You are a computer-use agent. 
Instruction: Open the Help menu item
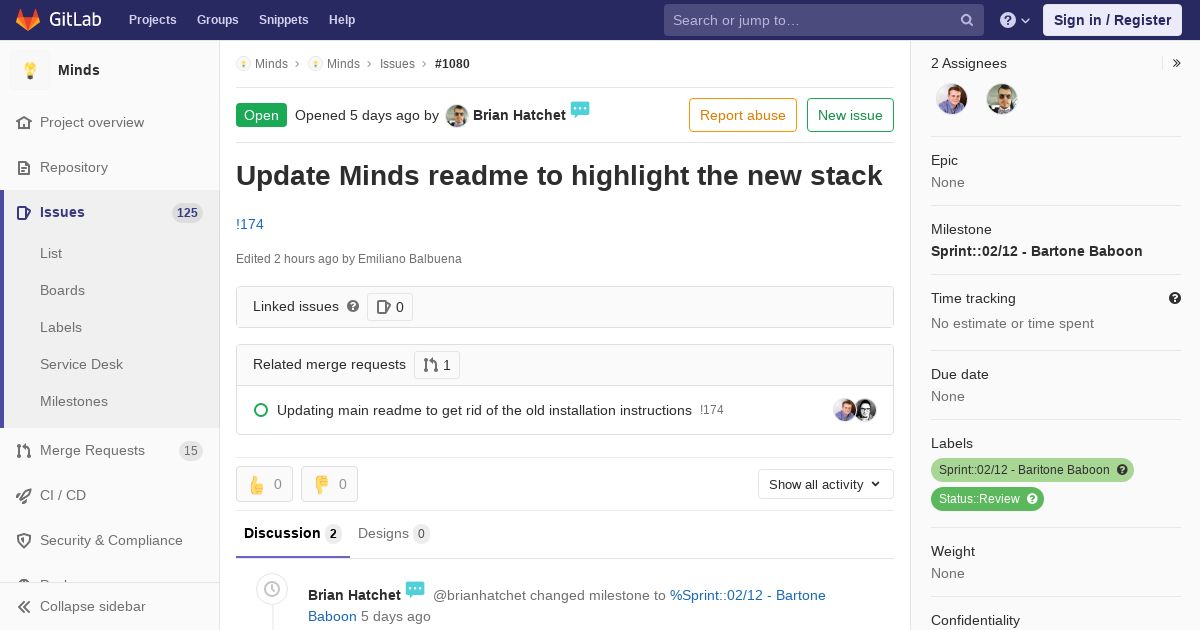pyautogui.click(x=342, y=20)
